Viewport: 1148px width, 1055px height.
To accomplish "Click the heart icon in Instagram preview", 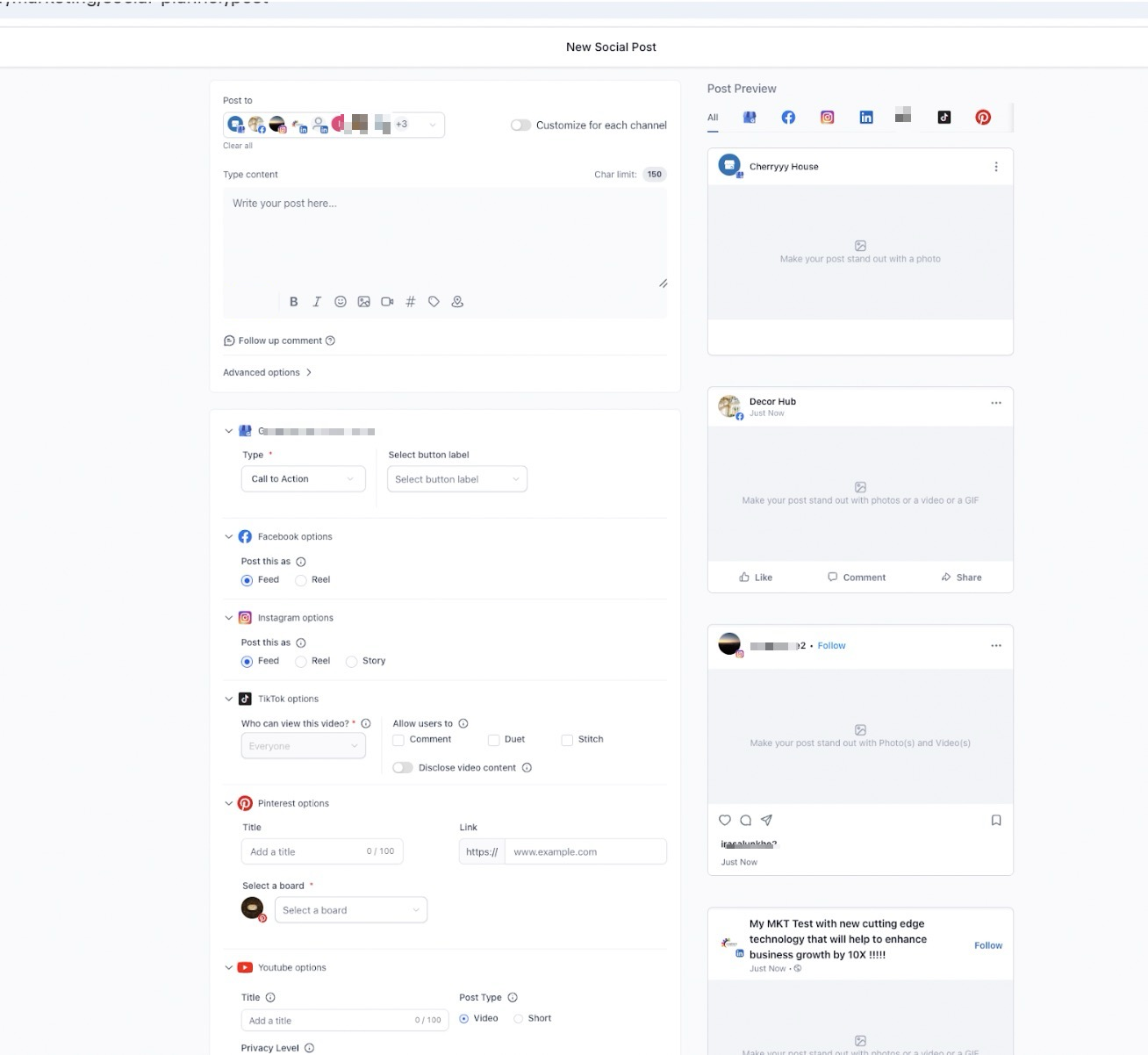I will coord(725,820).
